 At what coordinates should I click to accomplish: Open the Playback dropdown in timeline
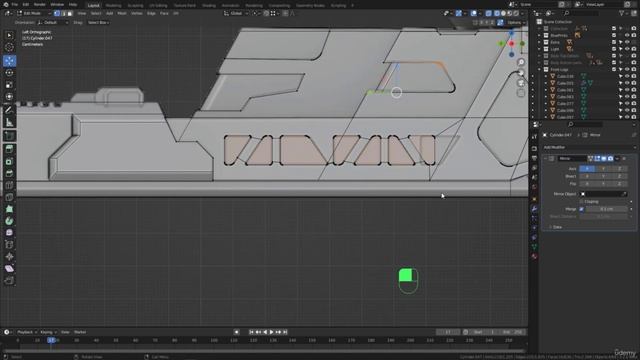pos(27,332)
